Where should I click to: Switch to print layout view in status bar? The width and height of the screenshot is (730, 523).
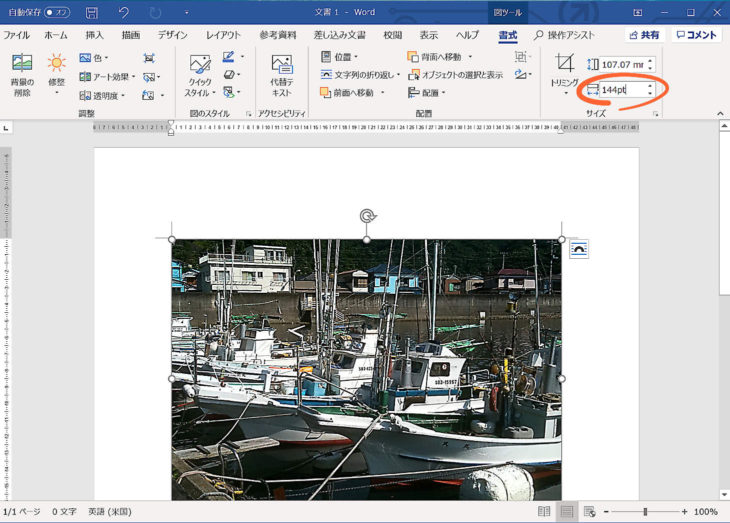[567, 511]
